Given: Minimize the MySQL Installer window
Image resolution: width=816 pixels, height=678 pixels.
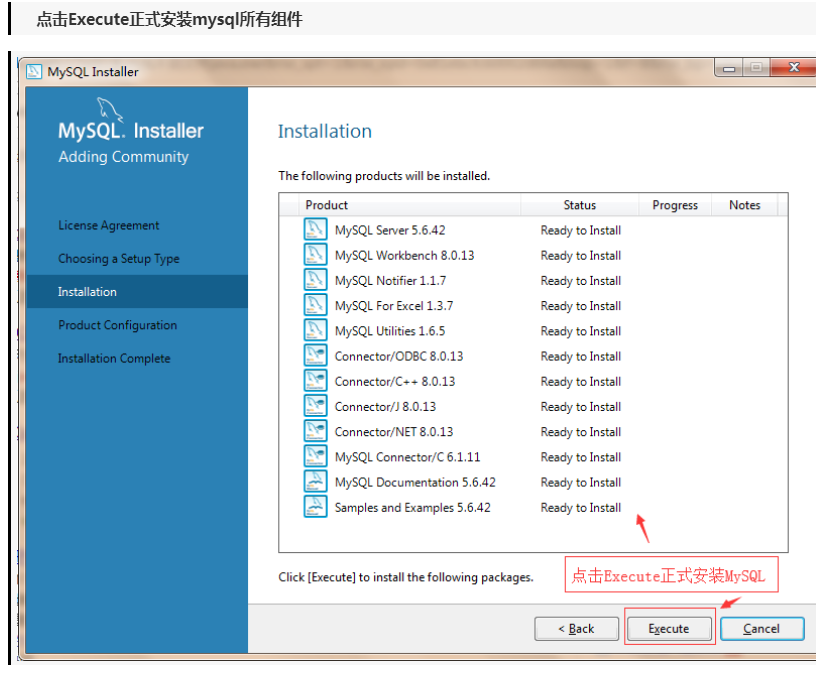Looking at the screenshot, I should 729,68.
